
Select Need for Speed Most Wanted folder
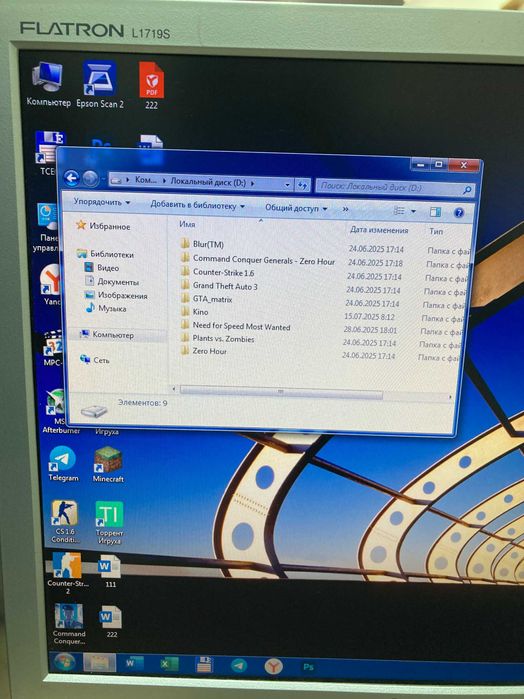click(x=235, y=326)
